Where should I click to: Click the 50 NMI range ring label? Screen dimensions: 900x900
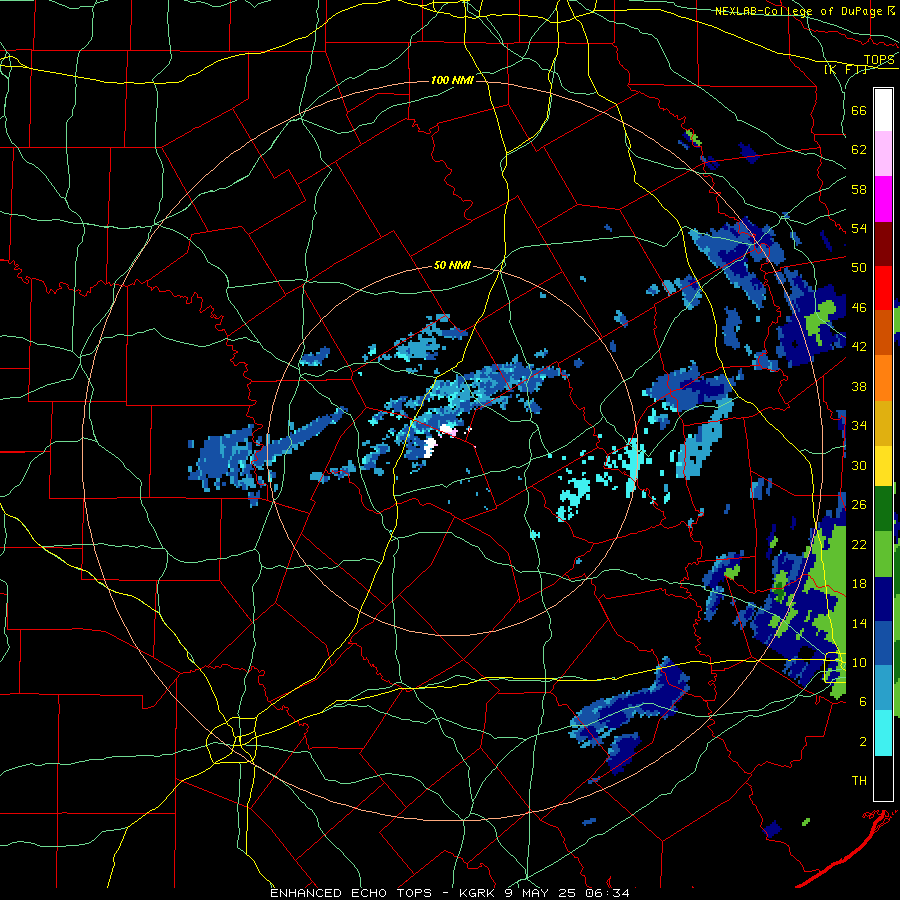pos(452,265)
